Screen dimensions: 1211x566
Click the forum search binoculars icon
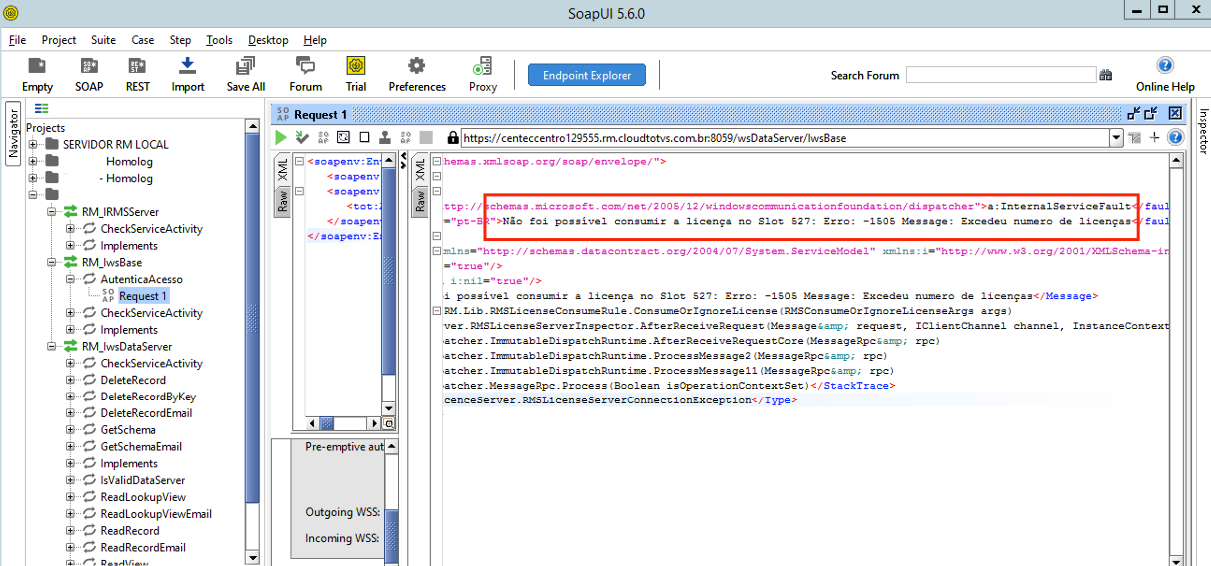point(1106,75)
